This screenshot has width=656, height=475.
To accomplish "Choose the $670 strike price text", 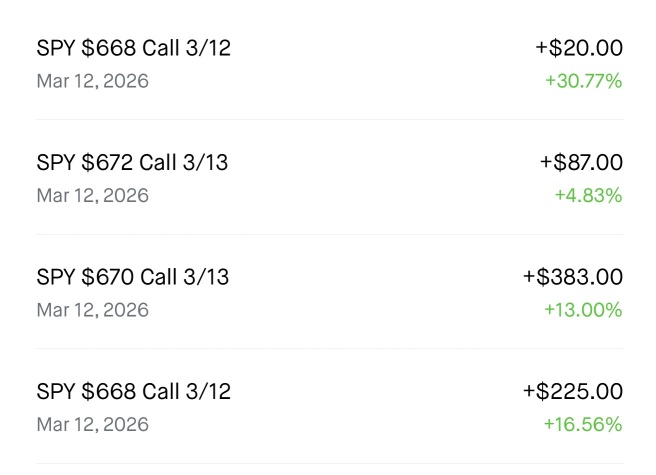I will click(x=108, y=277).
